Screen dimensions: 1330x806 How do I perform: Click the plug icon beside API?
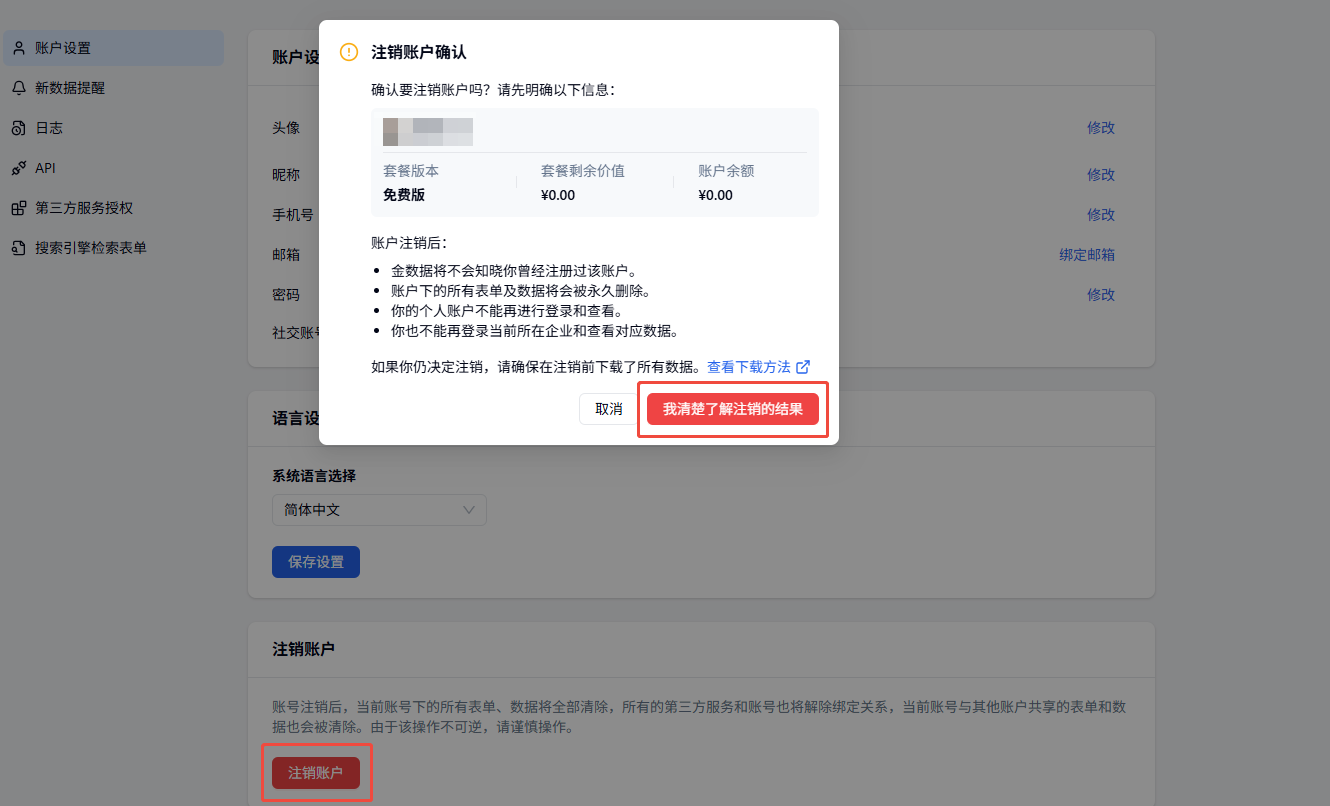[19, 168]
